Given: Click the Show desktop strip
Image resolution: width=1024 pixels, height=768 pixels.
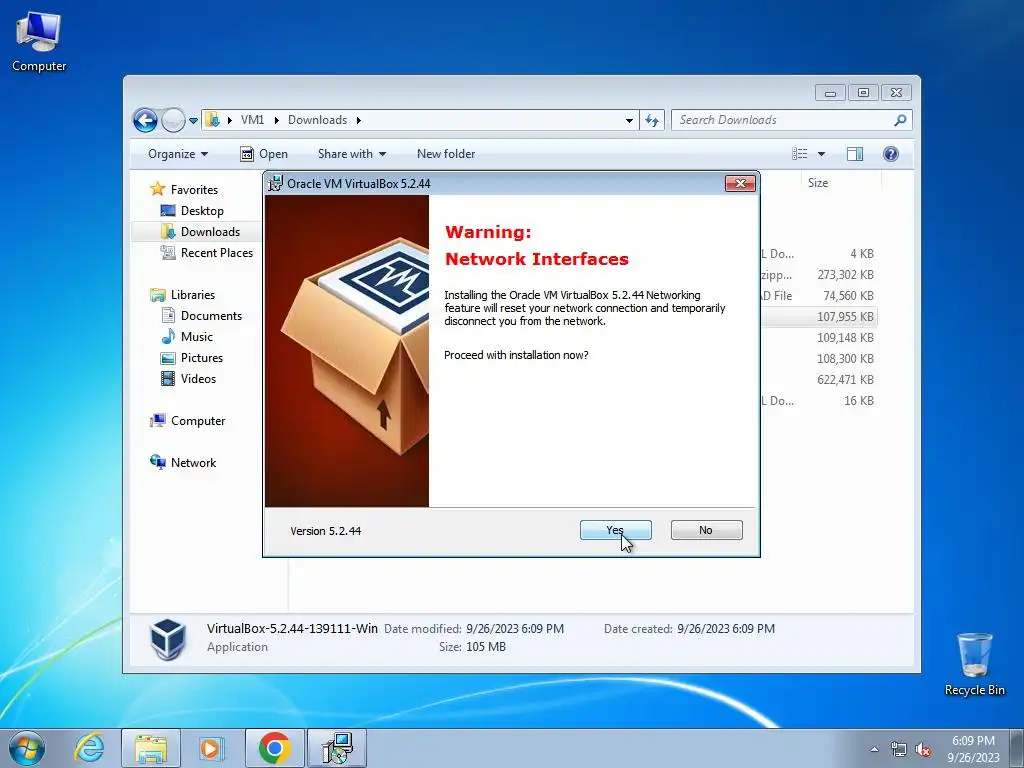Looking at the screenshot, I should [x=1017, y=748].
